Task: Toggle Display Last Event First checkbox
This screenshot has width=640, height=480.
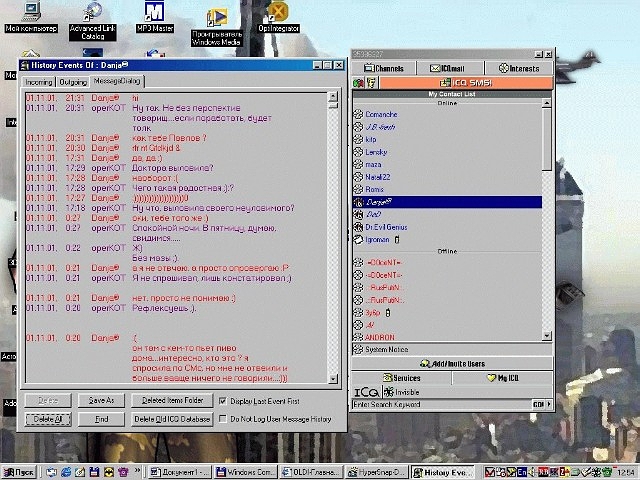Action: (x=222, y=401)
